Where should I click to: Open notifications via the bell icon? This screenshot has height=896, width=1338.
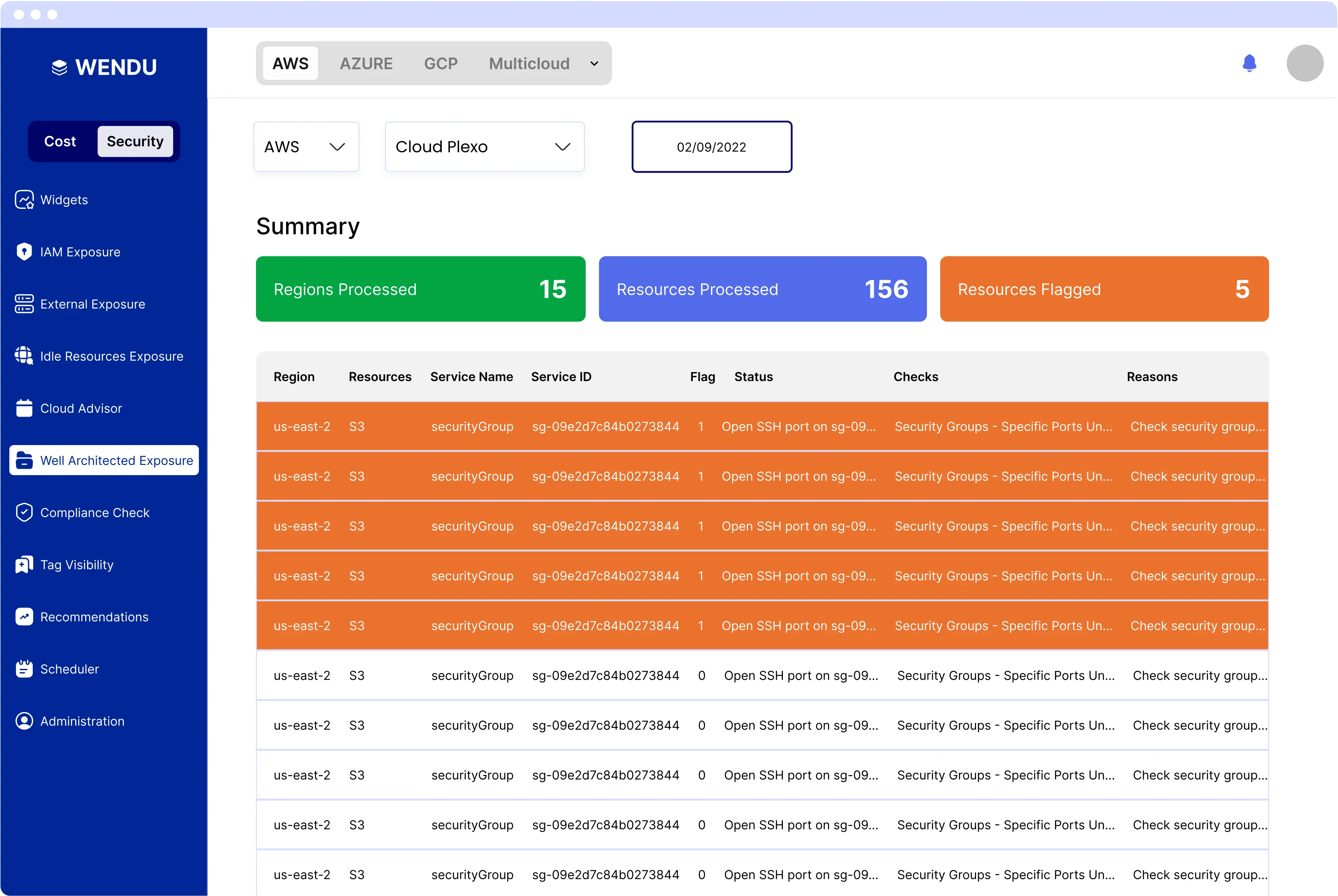(x=1249, y=64)
